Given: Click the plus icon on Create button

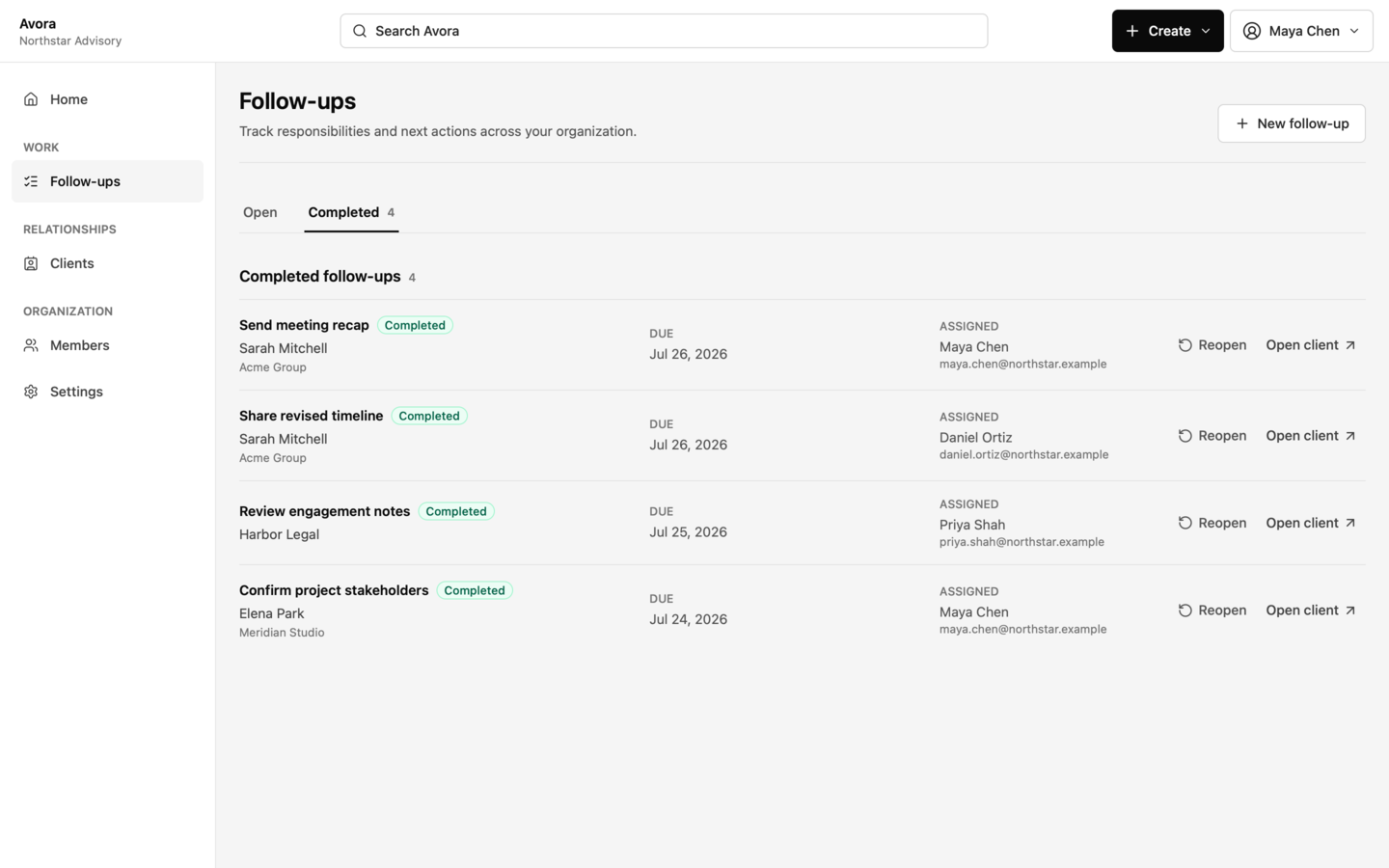Looking at the screenshot, I should click(1132, 31).
